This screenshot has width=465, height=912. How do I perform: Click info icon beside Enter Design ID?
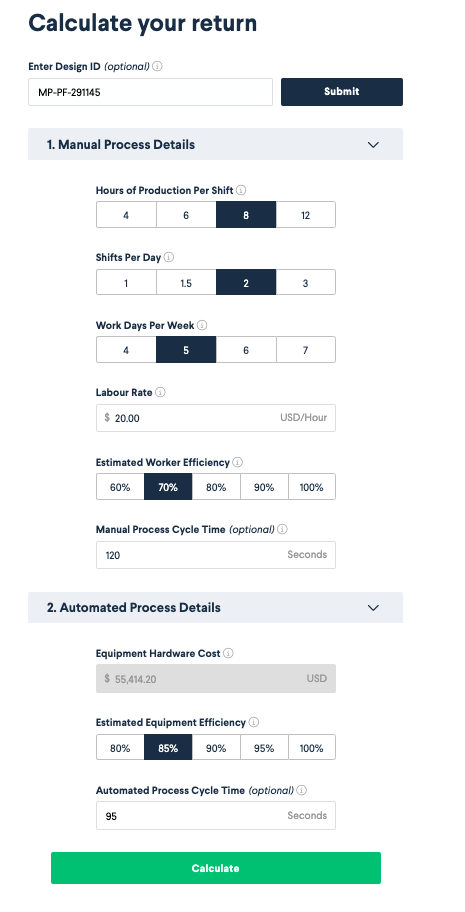(157, 66)
